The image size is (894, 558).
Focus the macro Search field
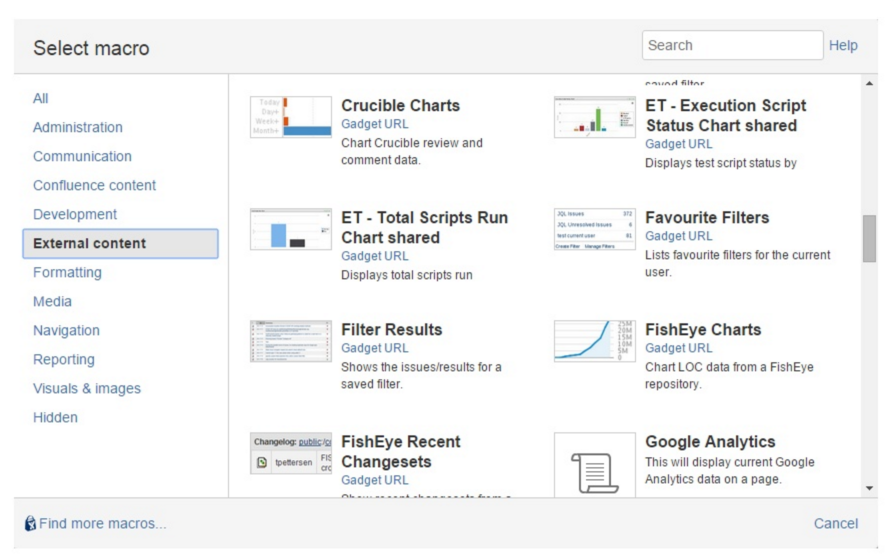coord(732,45)
